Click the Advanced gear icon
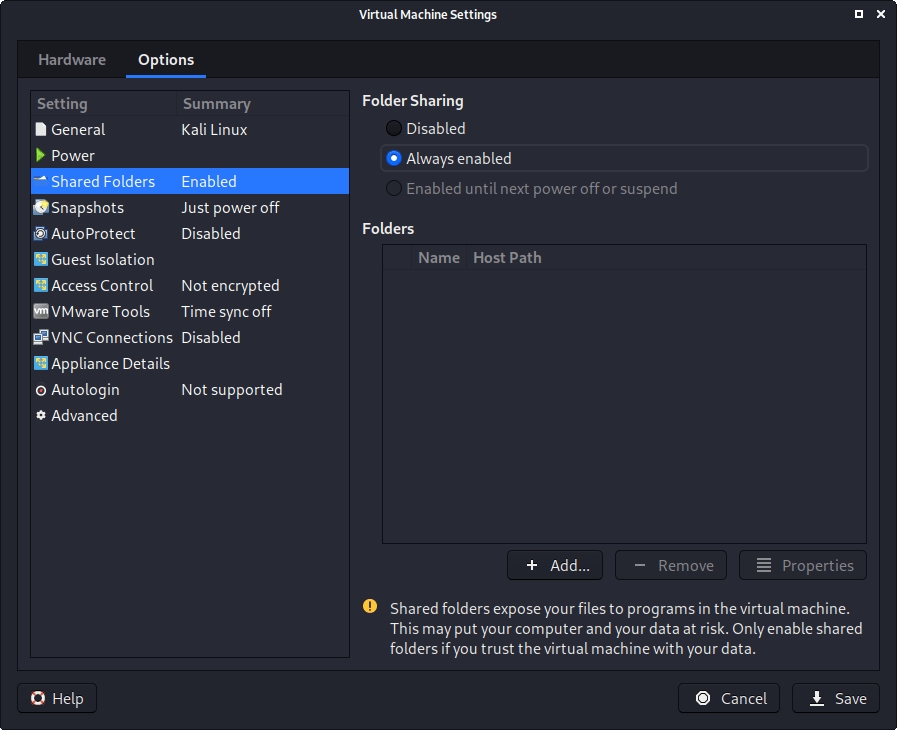Viewport: 897px width, 730px height. 41,416
